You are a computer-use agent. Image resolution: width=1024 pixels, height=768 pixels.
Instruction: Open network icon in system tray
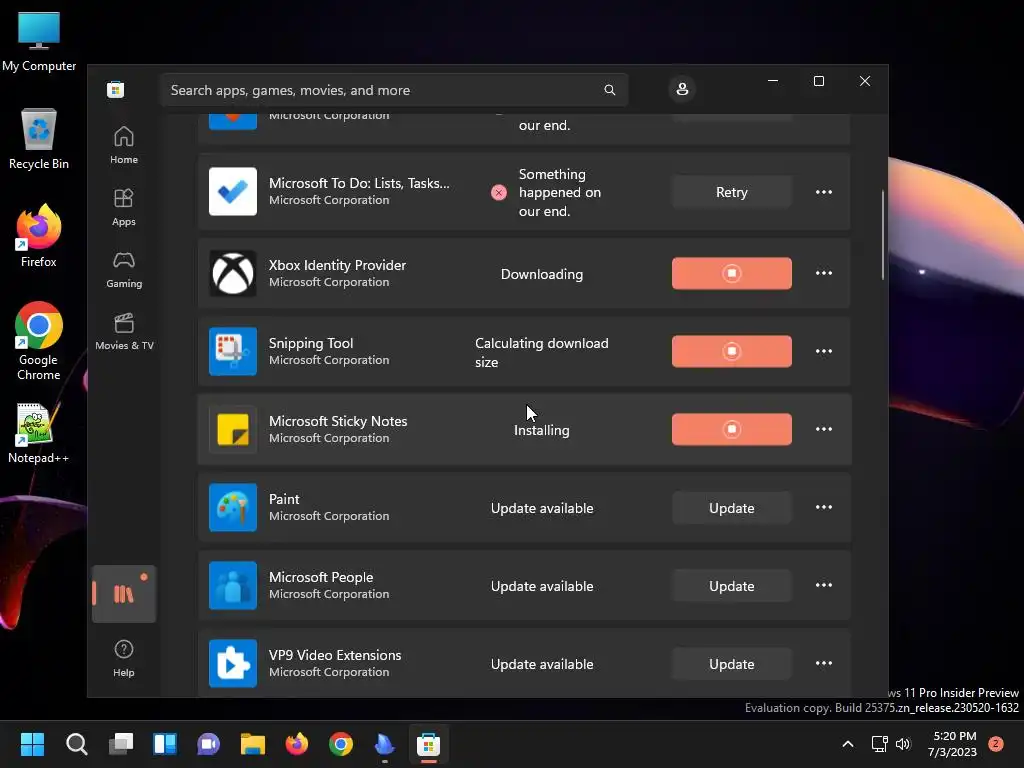click(880, 744)
